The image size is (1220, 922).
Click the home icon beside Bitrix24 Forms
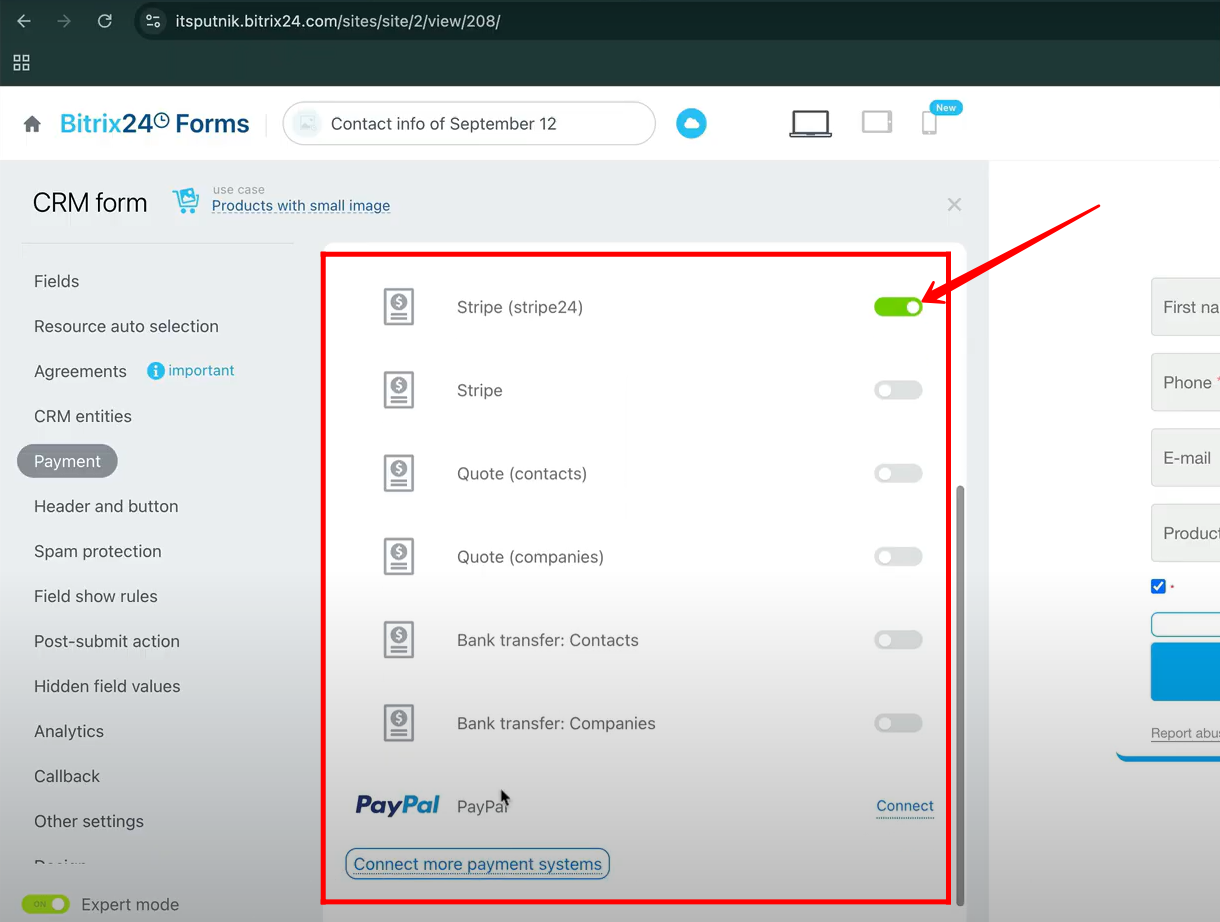click(32, 124)
